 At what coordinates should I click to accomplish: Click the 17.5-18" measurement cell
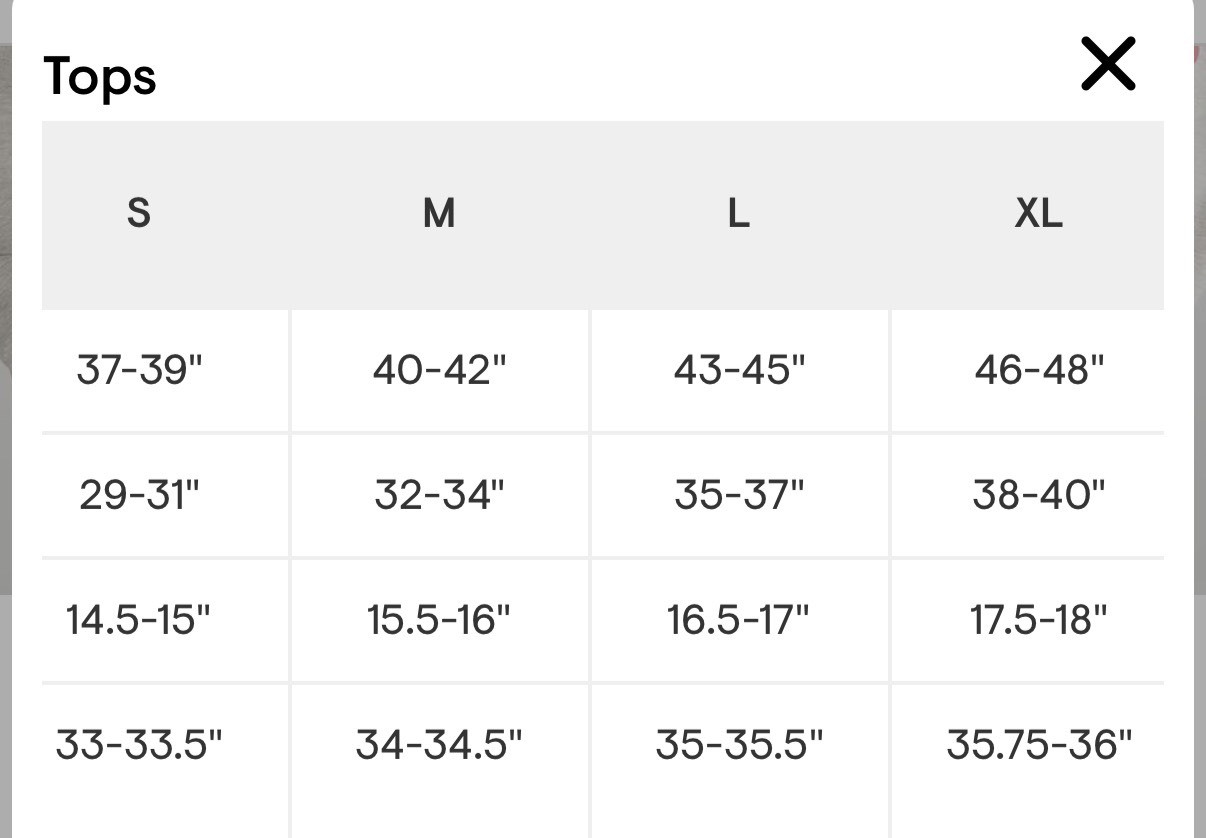pyautogui.click(x=1039, y=620)
